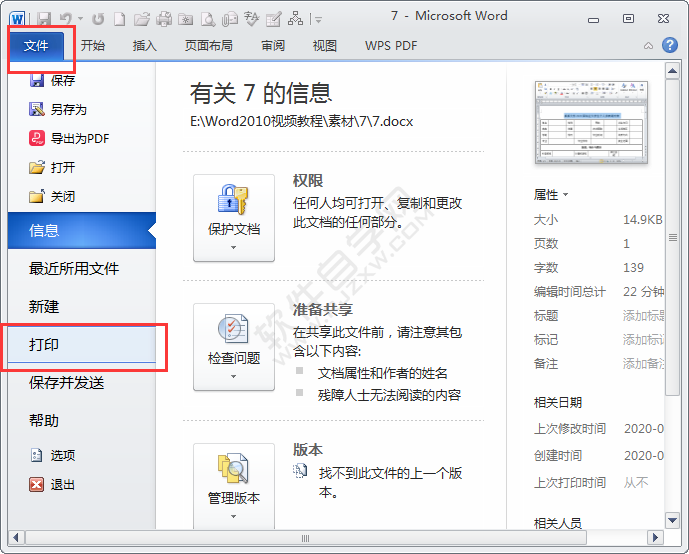Screen dimensions: 689x554
Task: Click the file path E:\Word2010视频教程\素材\7\7.docx
Action: click(x=301, y=121)
